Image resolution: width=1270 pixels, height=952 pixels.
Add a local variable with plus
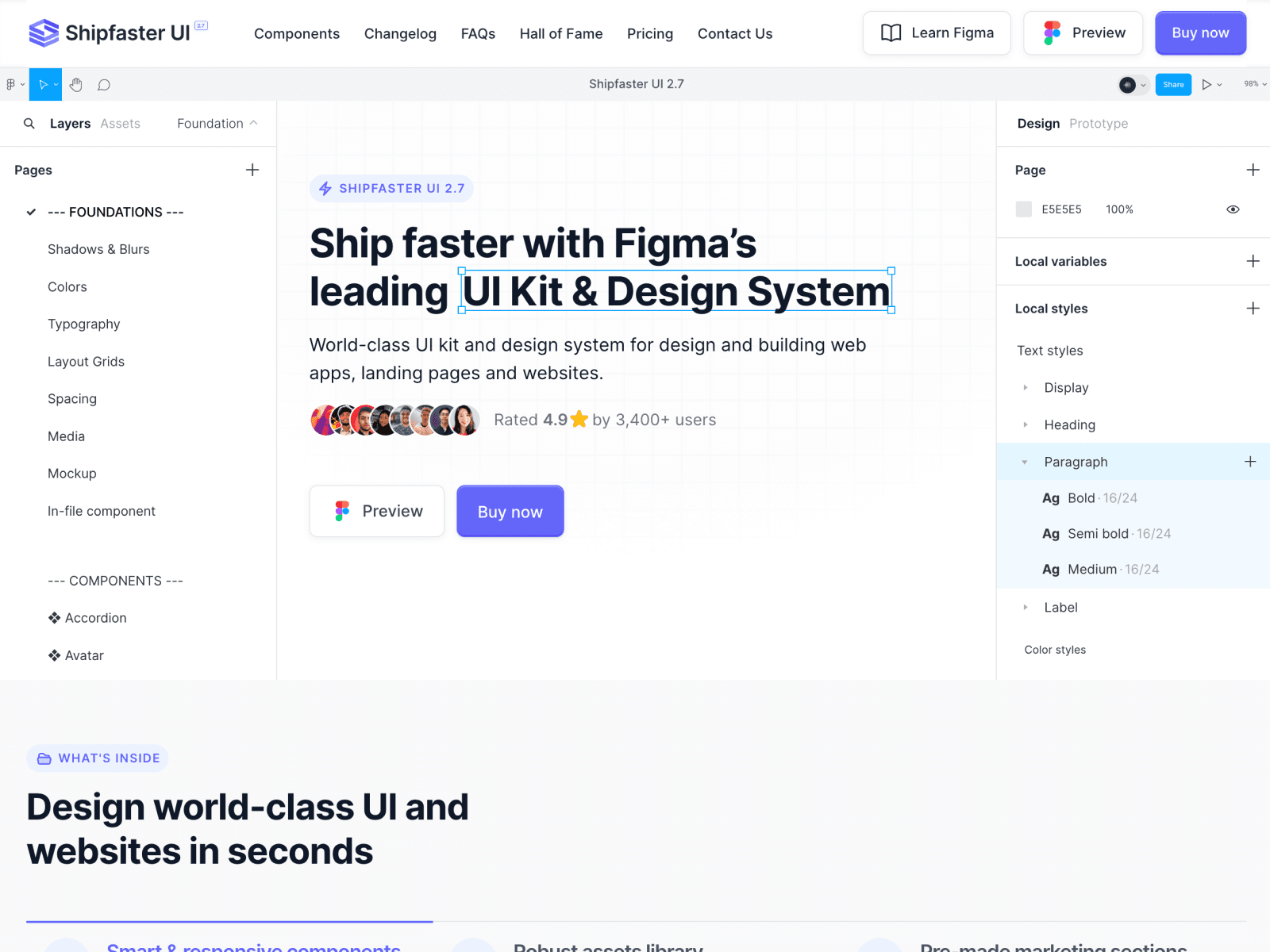pyautogui.click(x=1253, y=261)
